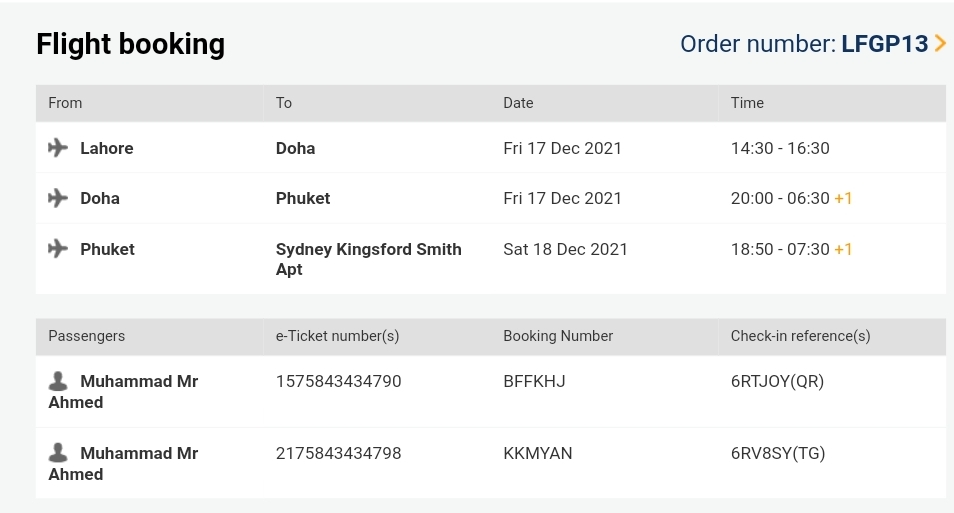The width and height of the screenshot is (954, 513).
Task: Click the Sydney Kingsford Smith Apt destination
Action: pyautogui.click(x=368, y=259)
